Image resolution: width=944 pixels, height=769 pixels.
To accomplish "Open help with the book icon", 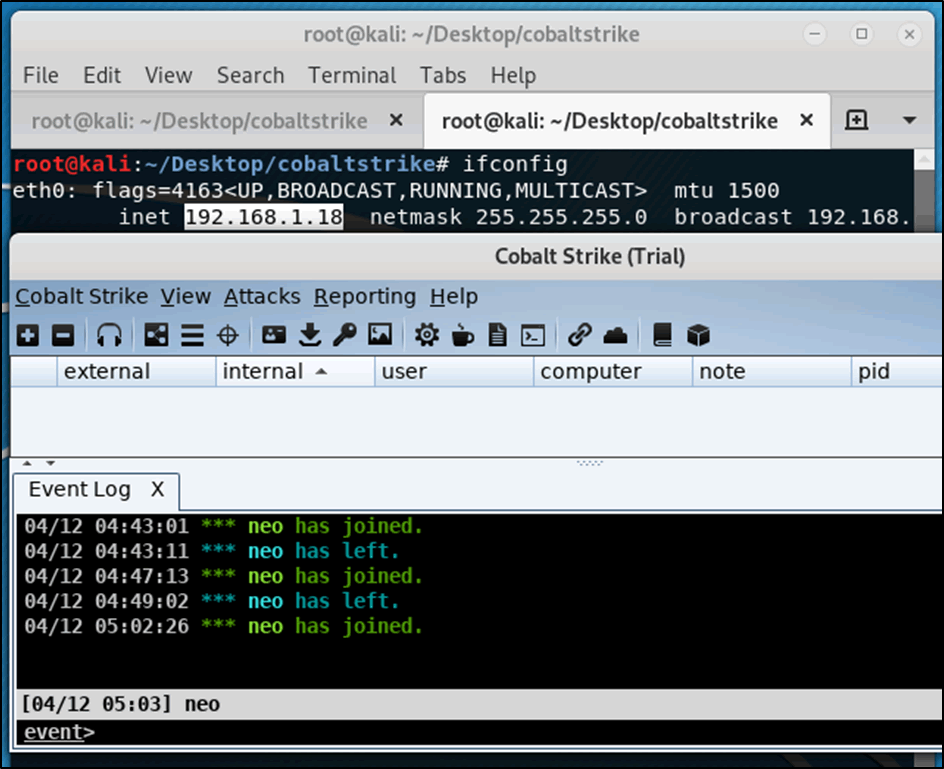I will [662, 335].
